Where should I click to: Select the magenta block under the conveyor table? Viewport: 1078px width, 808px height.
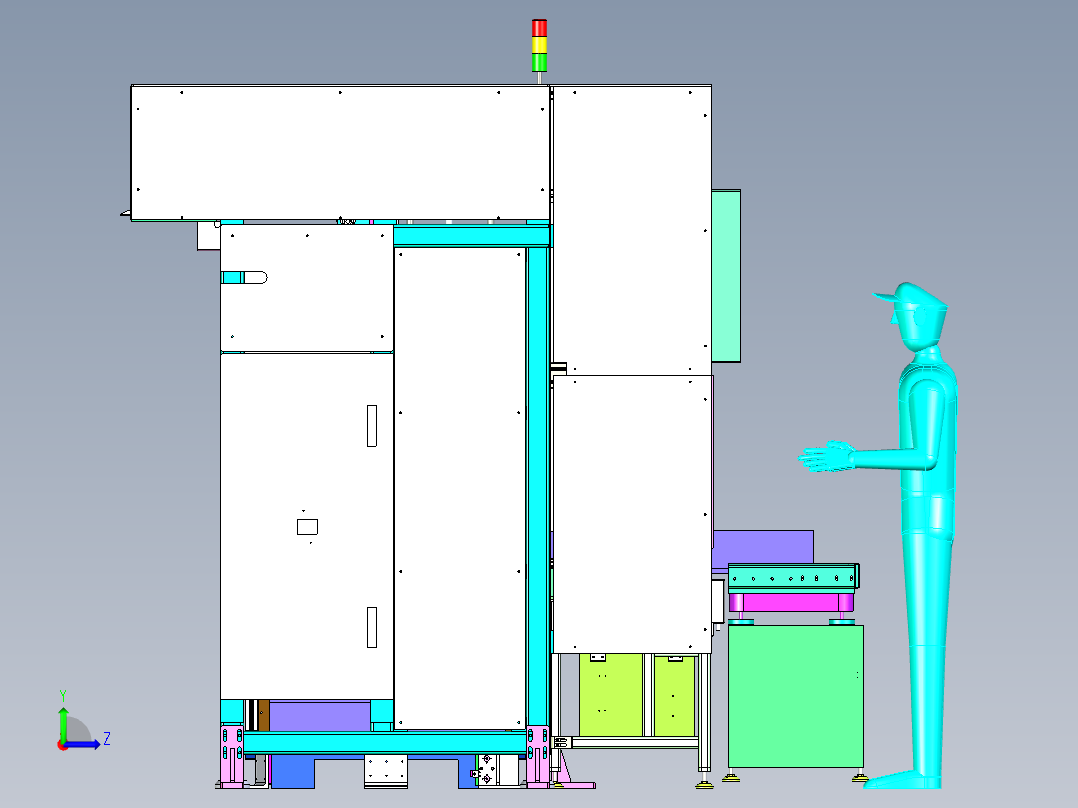point(791,602)
